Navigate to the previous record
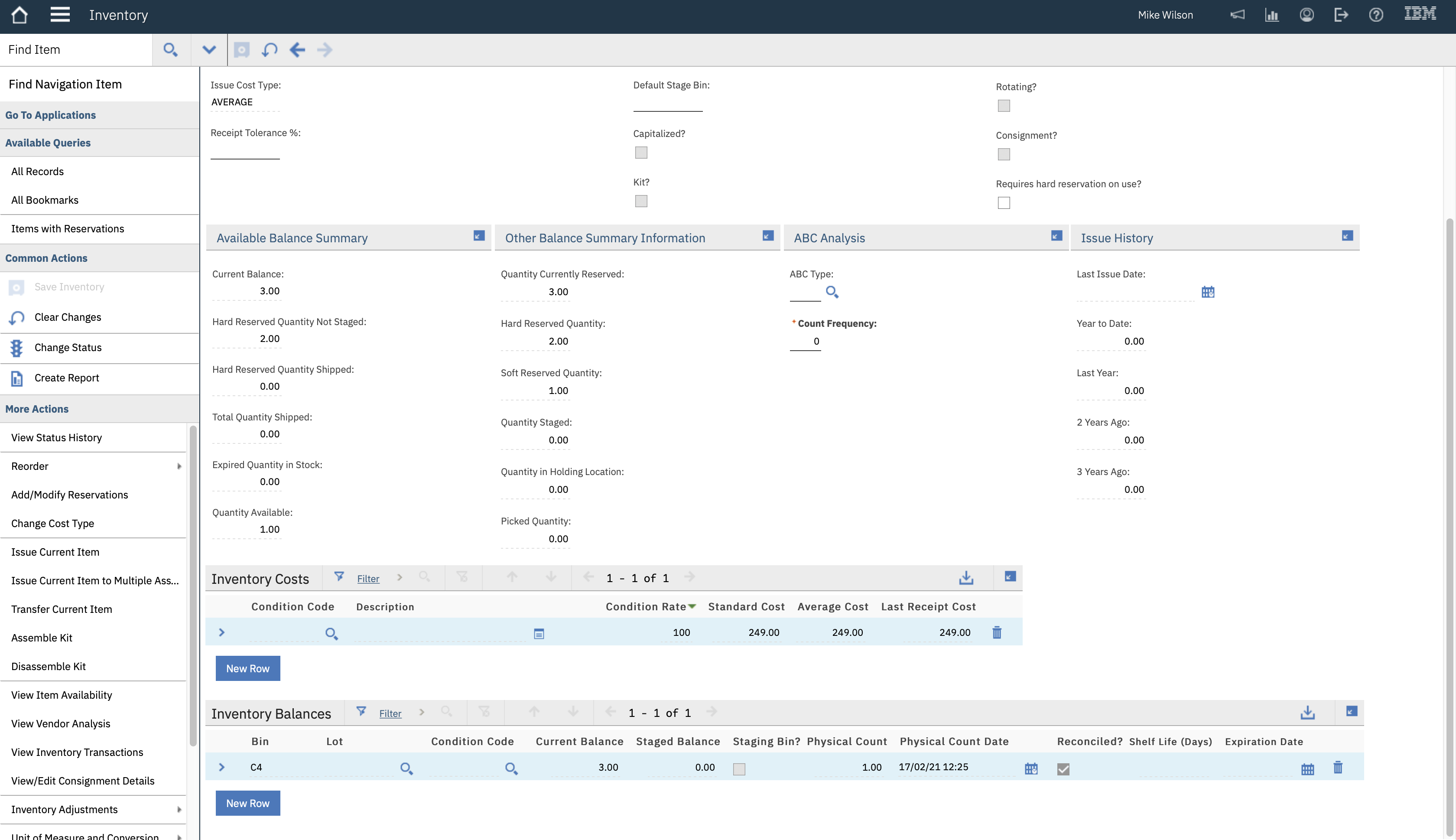This screenshot has width=1456, height=840. pos(298,49)
